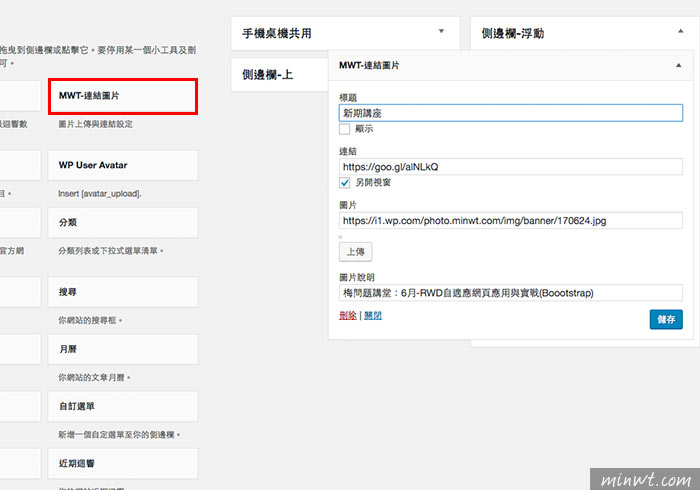Click the blue 儲存 save button
The image size is (700, 490).
click(666, 319)
